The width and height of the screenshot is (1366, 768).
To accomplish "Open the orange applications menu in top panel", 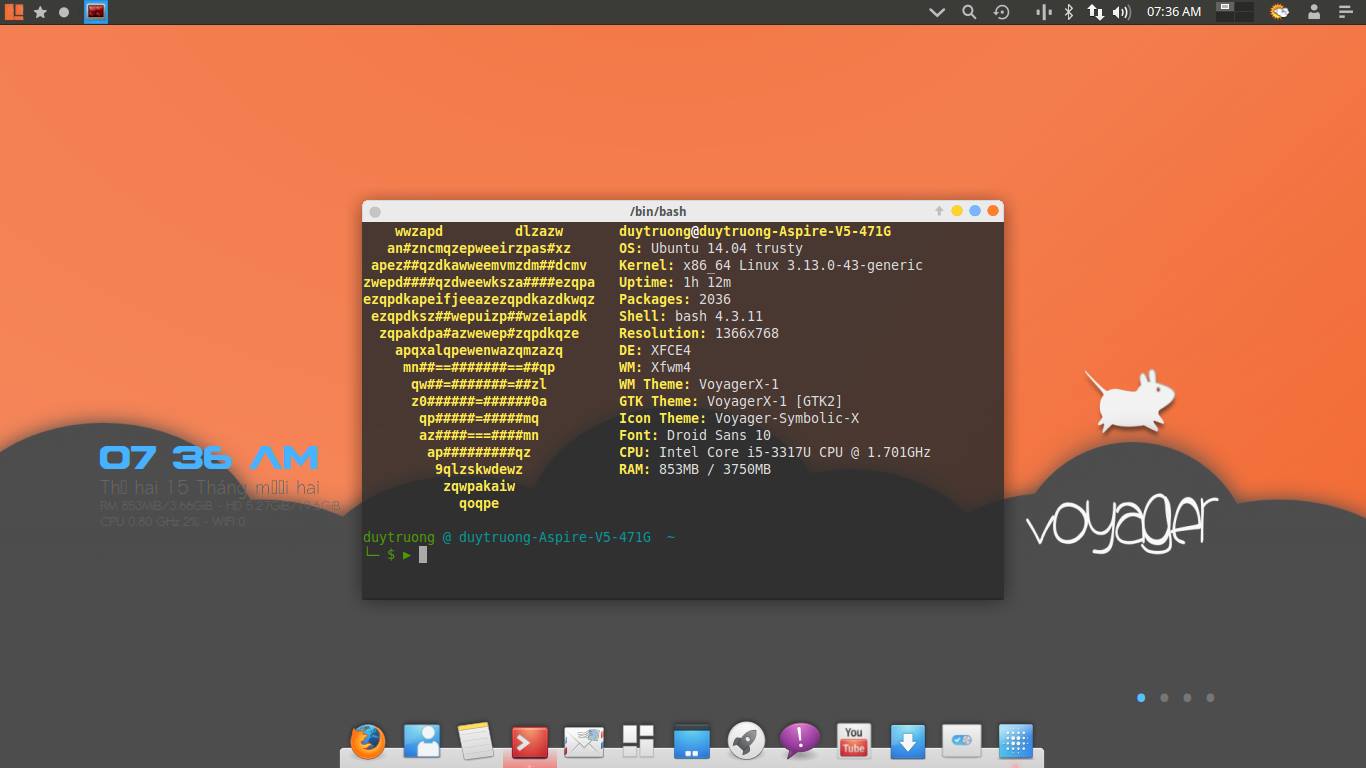I will coord(14,12).
